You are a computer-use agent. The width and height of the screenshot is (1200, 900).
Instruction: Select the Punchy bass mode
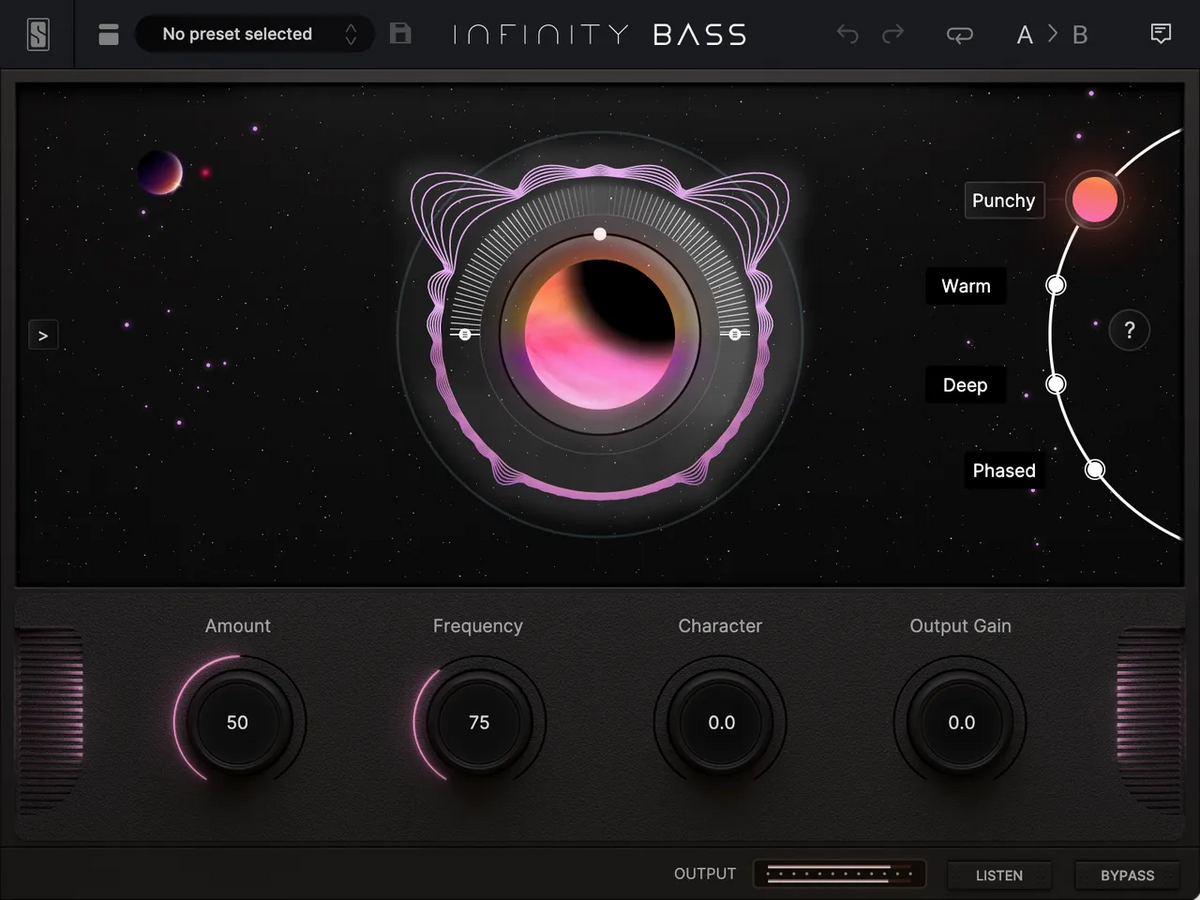[1003, 200]
